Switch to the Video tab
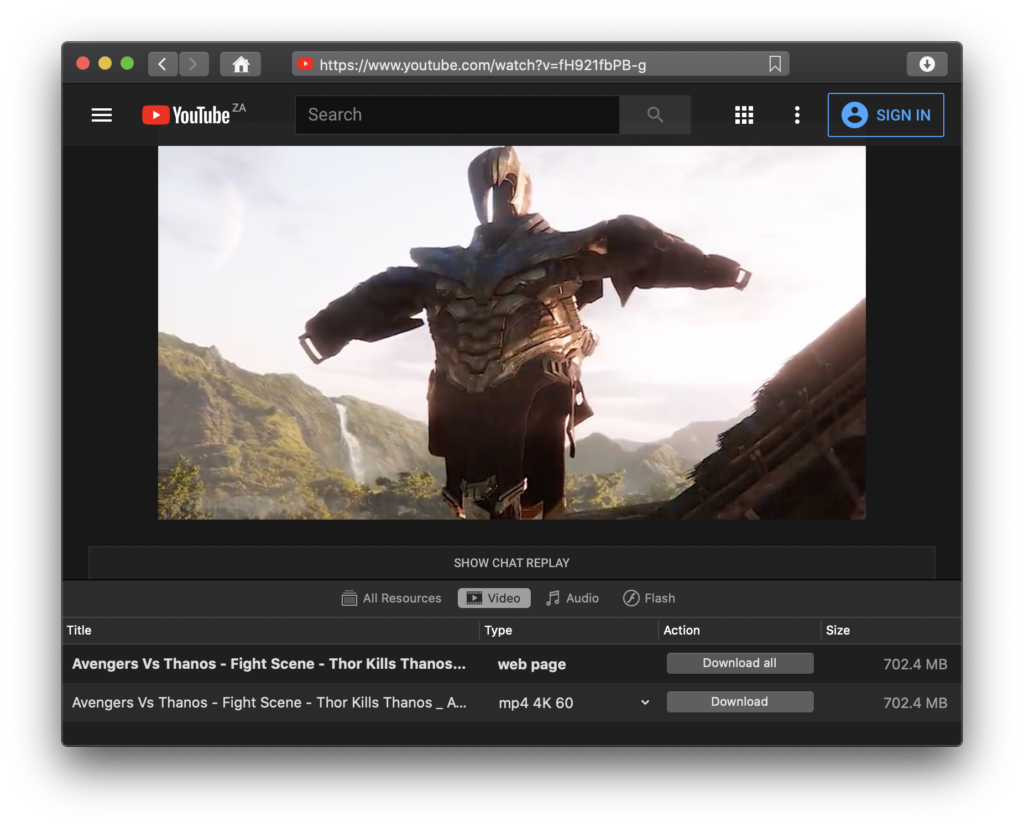Image resolution: width=1024 pixels, height=828 pixels. (x=494, y=598)
